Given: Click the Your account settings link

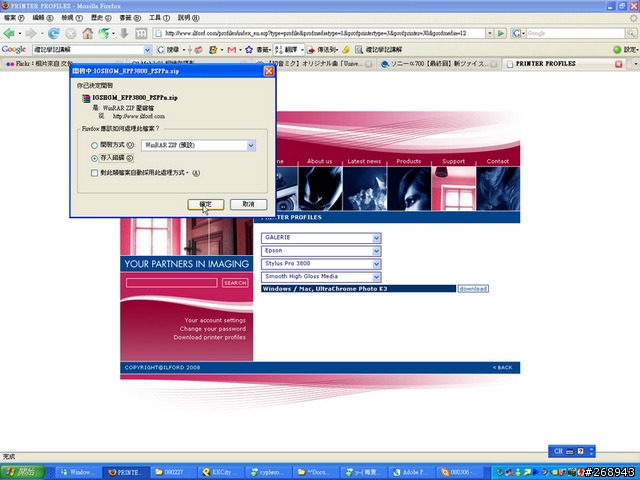Looking at the screenshot, I should click(x=215, y=320).
